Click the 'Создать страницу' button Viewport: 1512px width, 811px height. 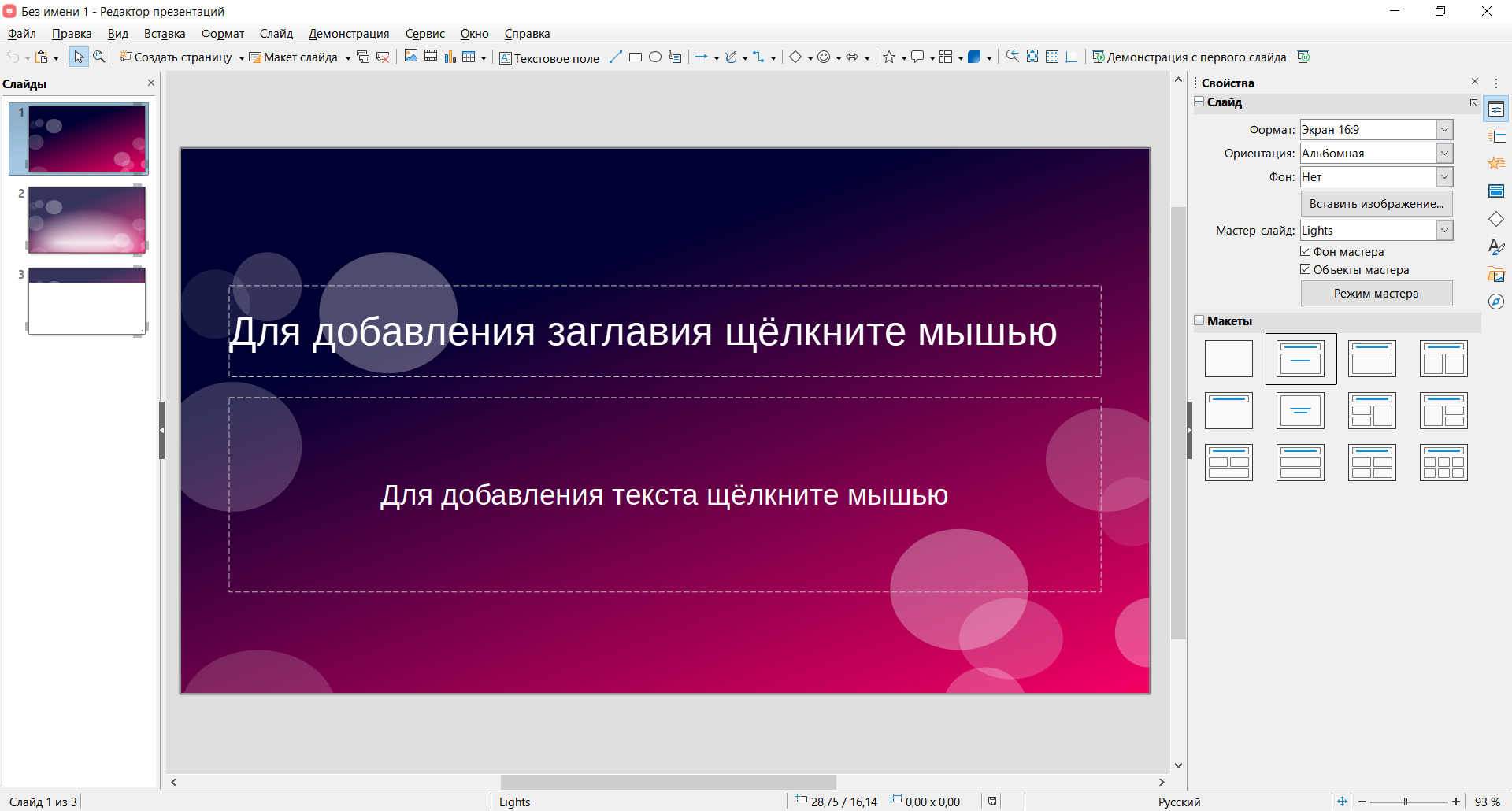[x=176, y=57]
